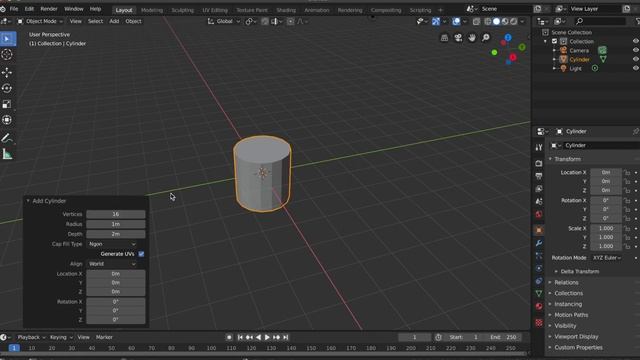Toggle lock on Rotation X
The image size is (640, 360).
pyautogui.click(x=627, y=200)
